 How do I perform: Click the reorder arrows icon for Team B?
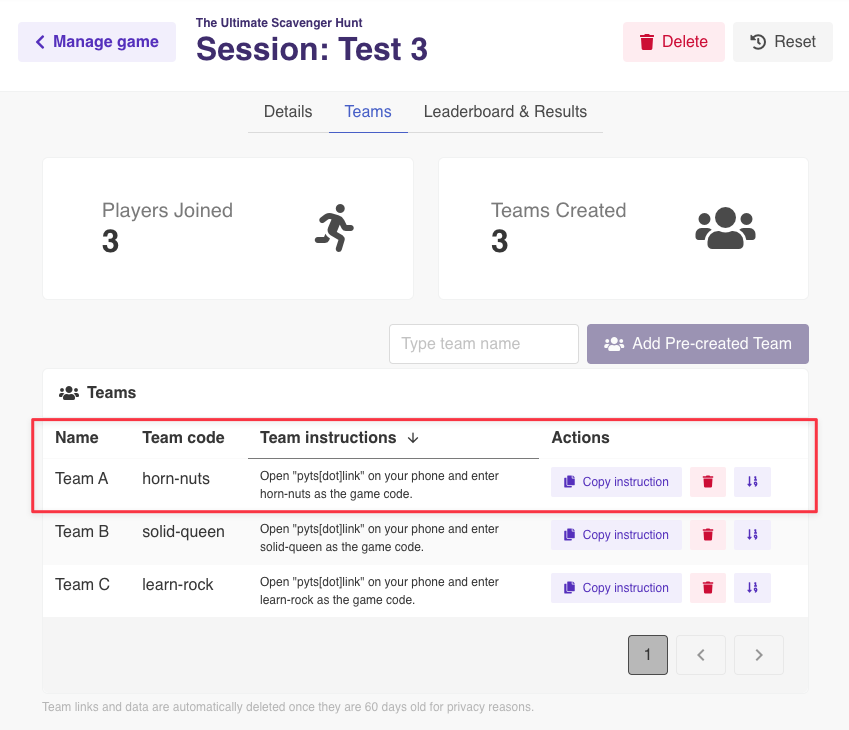tap(752, 534)
